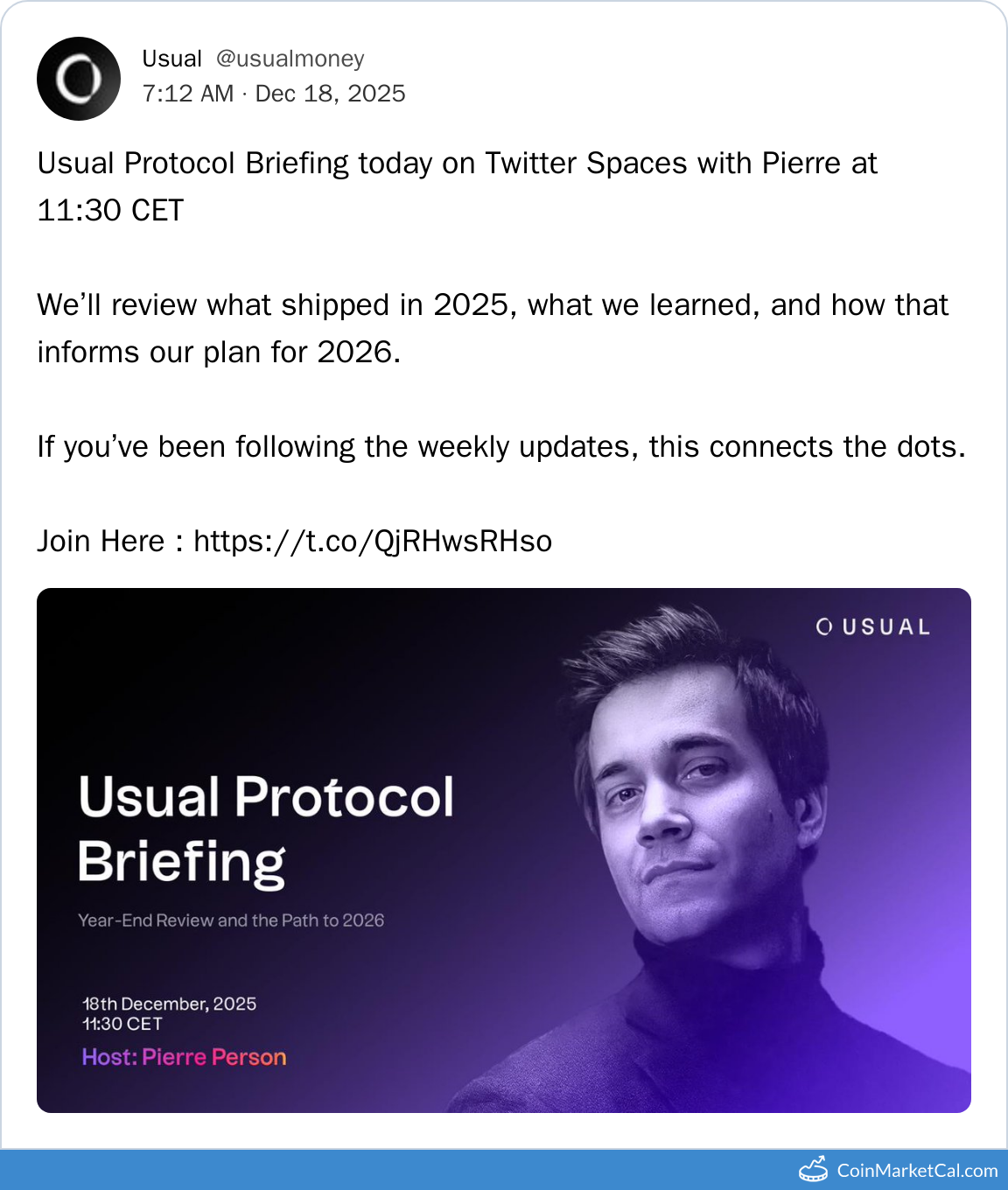This screenshot has width=1008, height=1190.
Task: Click the CoinMarketCal cloud logo icon
Action: [813, 1170]
